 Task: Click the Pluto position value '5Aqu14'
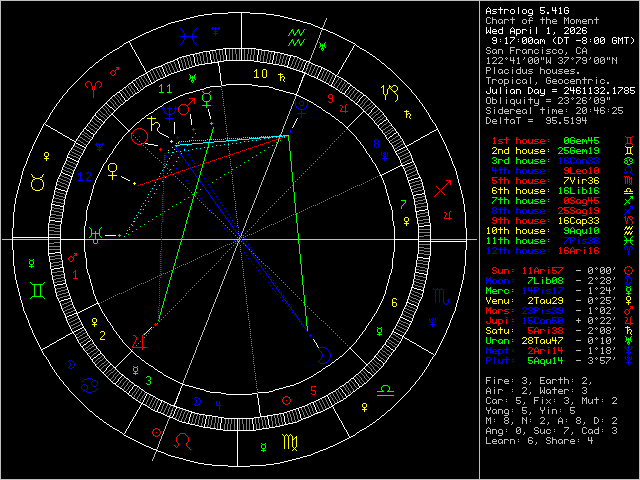545,360
